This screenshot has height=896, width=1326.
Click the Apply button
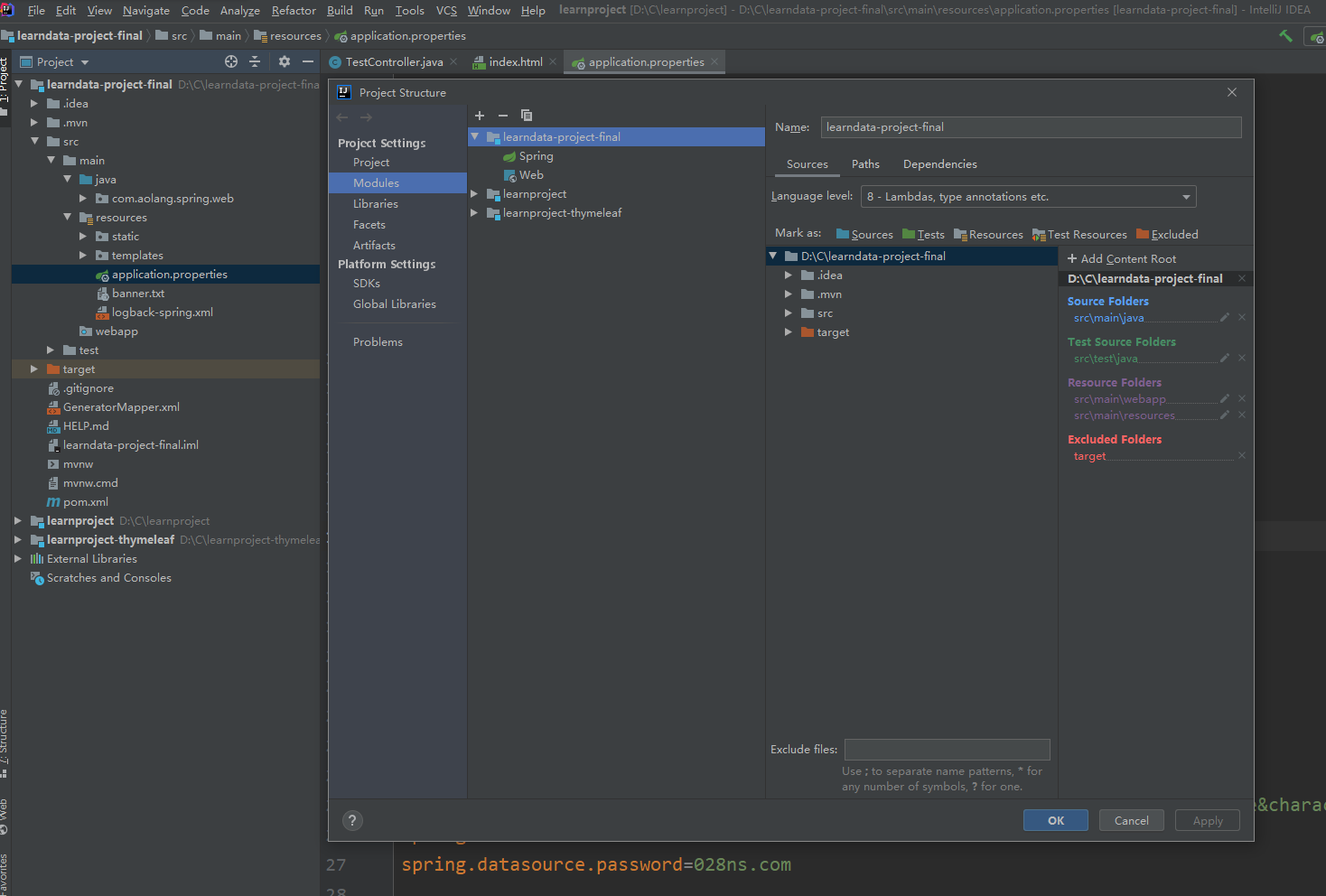1207,820
